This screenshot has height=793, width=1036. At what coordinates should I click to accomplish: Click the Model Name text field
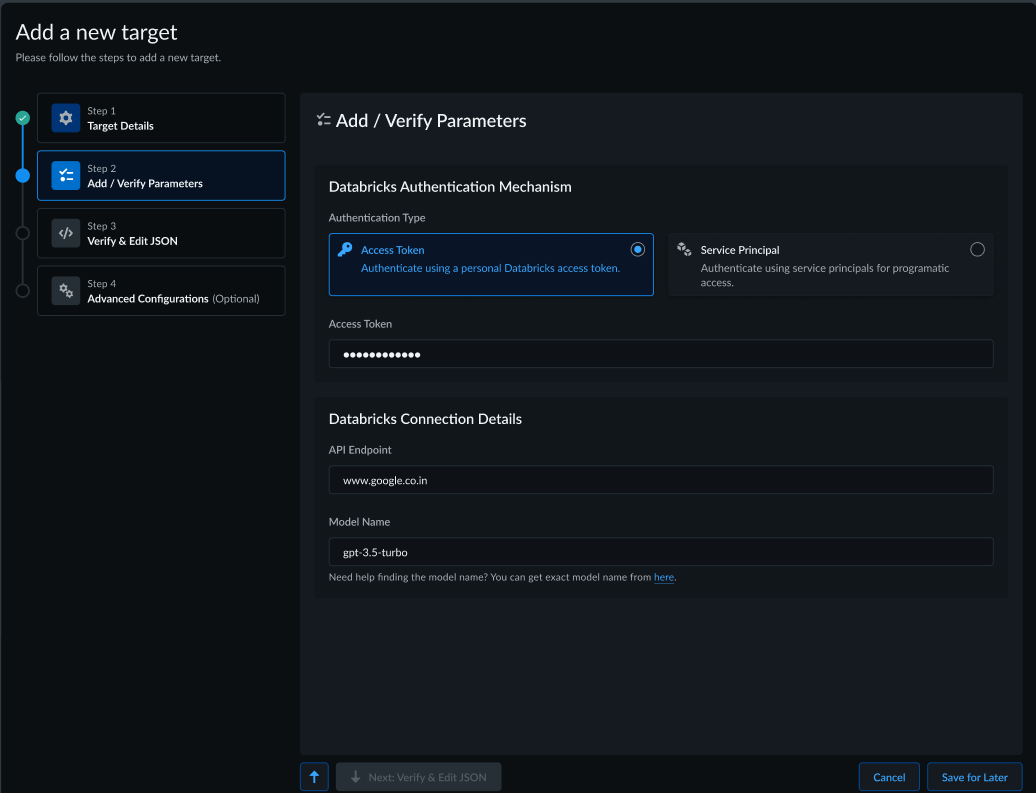pyautogui.click(x=660, y=552)
